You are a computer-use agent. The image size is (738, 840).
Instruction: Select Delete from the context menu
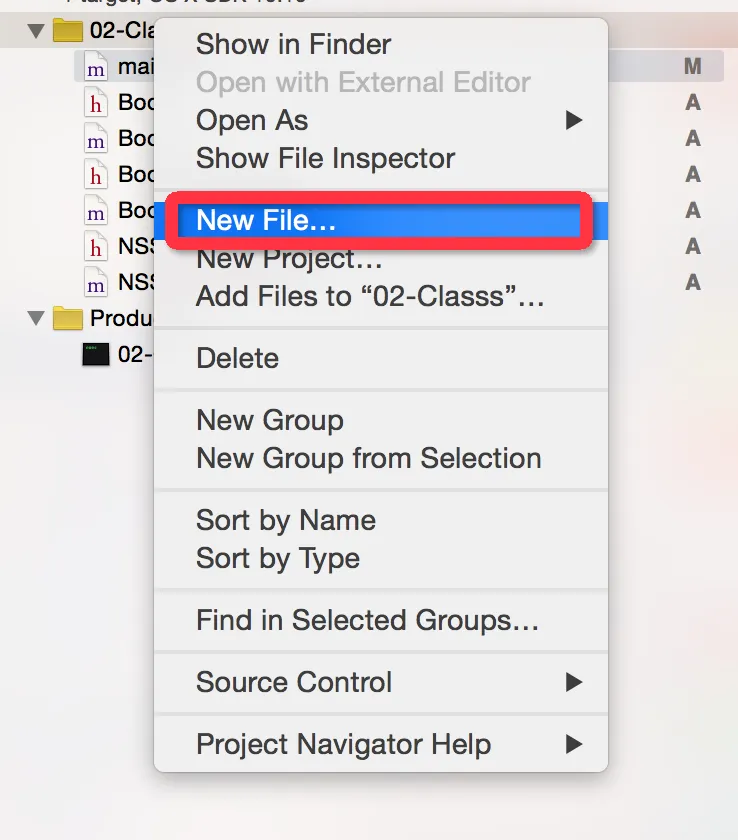point(237,358)
